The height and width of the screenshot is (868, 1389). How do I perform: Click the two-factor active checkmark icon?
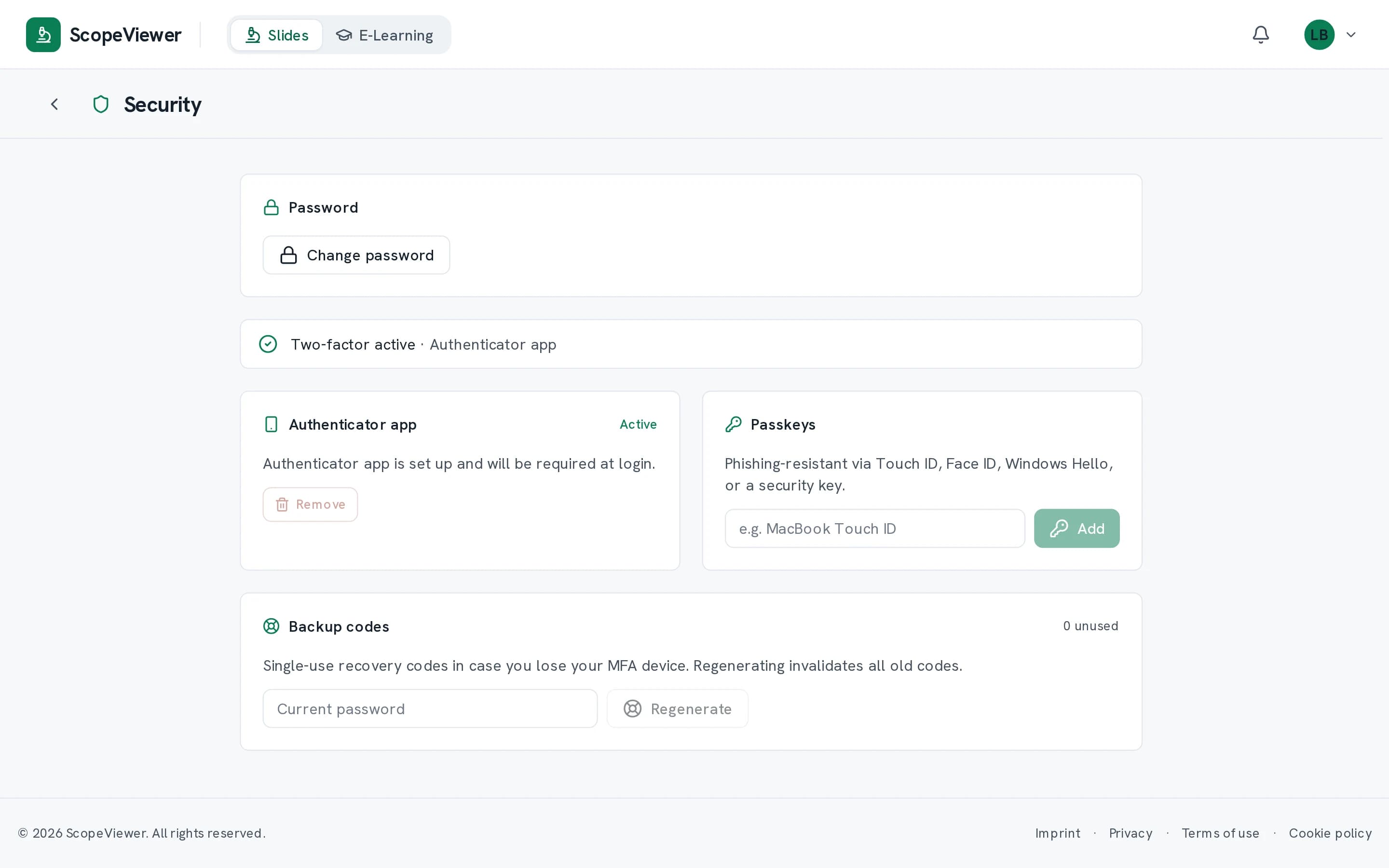click(268, 344)
